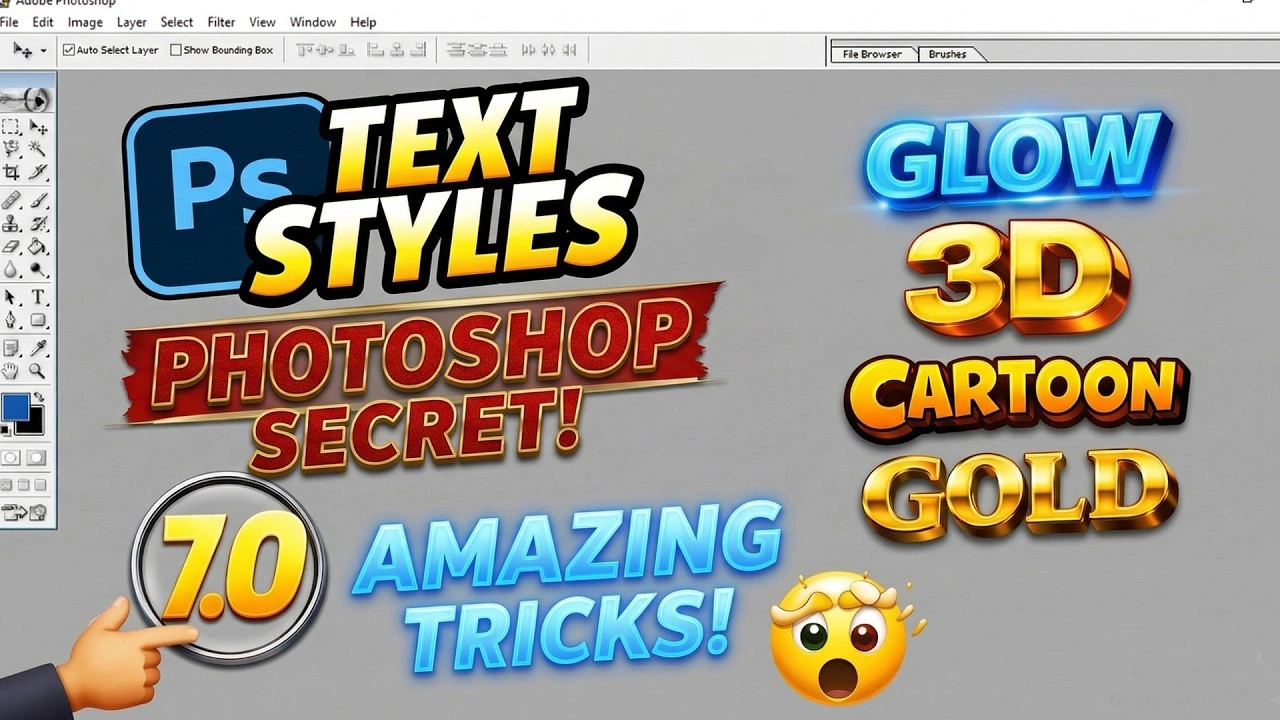The height and width of the screenshot is (720, 1280).
Task: Select the Notes tool
Action: [x=11, y=348]
